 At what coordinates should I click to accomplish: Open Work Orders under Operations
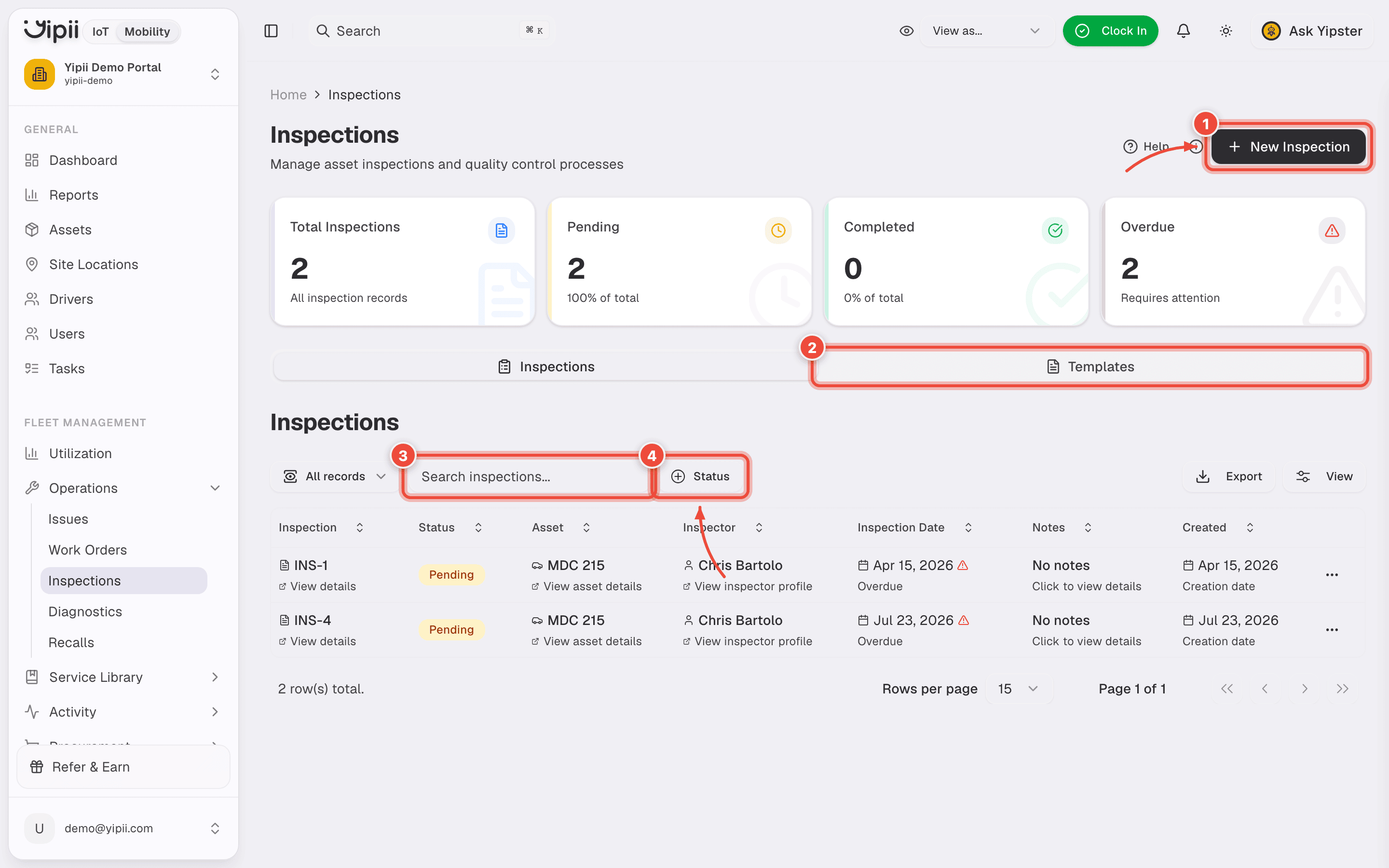click(x=88, y=550)
